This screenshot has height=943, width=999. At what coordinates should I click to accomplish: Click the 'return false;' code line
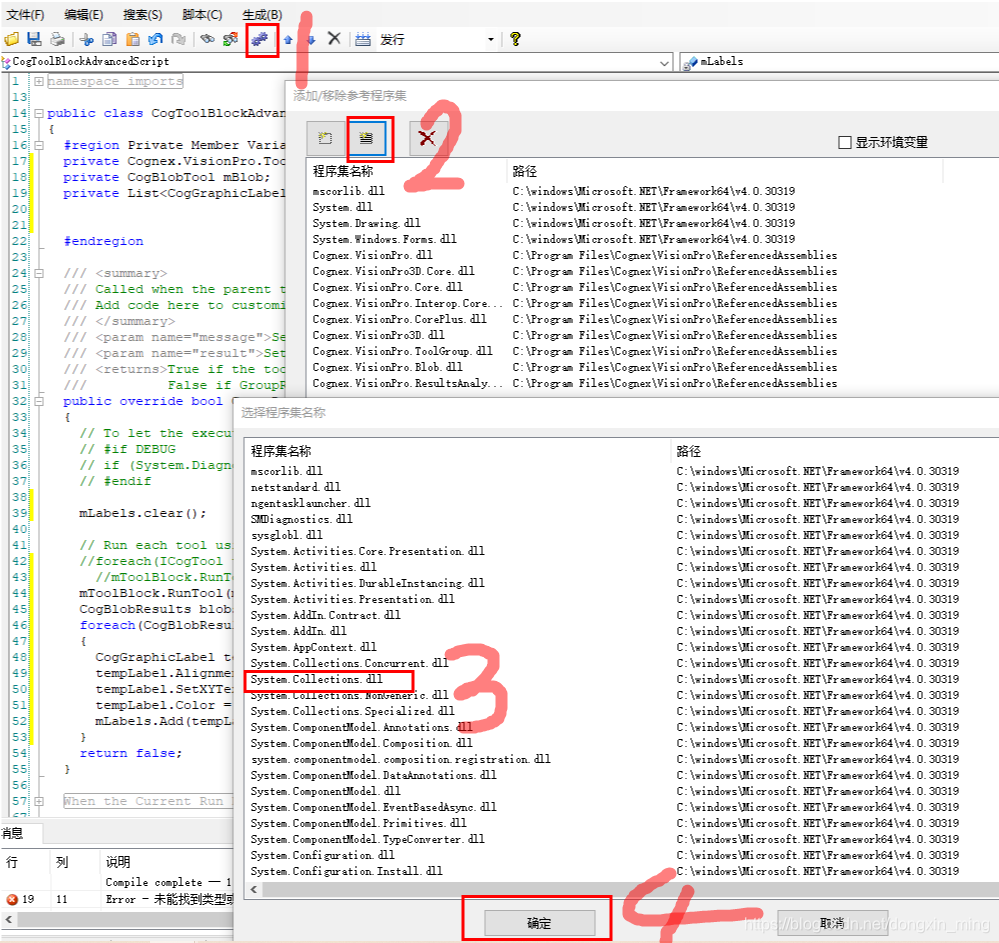point(131,753)
